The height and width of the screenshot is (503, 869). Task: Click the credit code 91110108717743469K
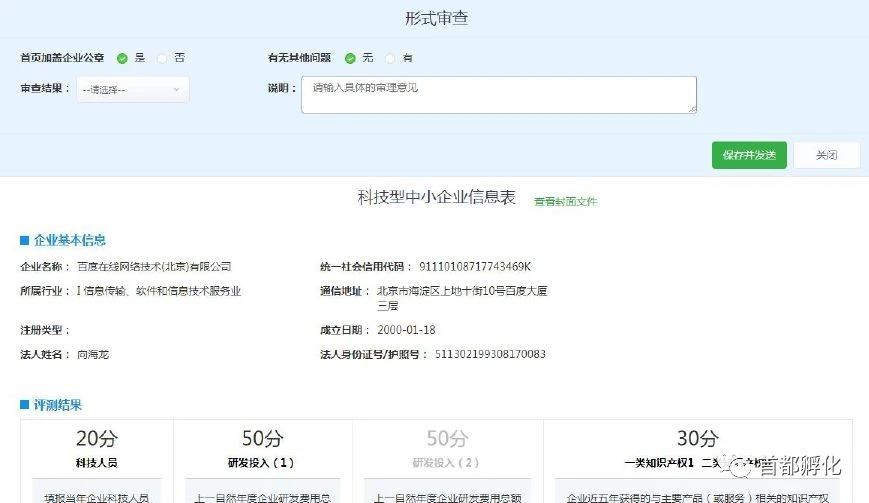click(475, 266)
